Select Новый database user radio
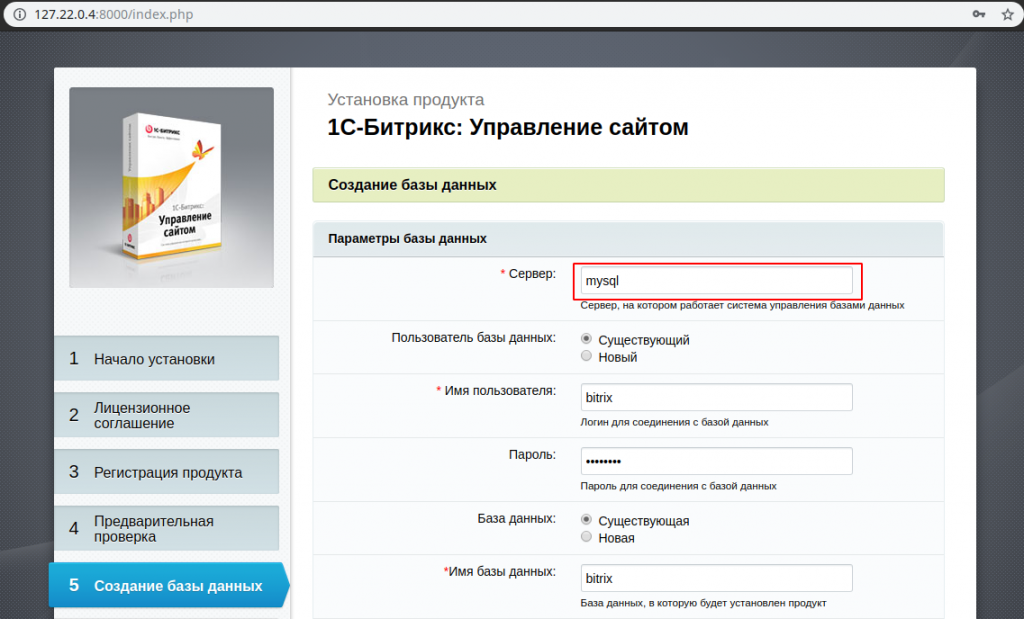The width and height of the screenshot is (1024, 619). (586, 356)
